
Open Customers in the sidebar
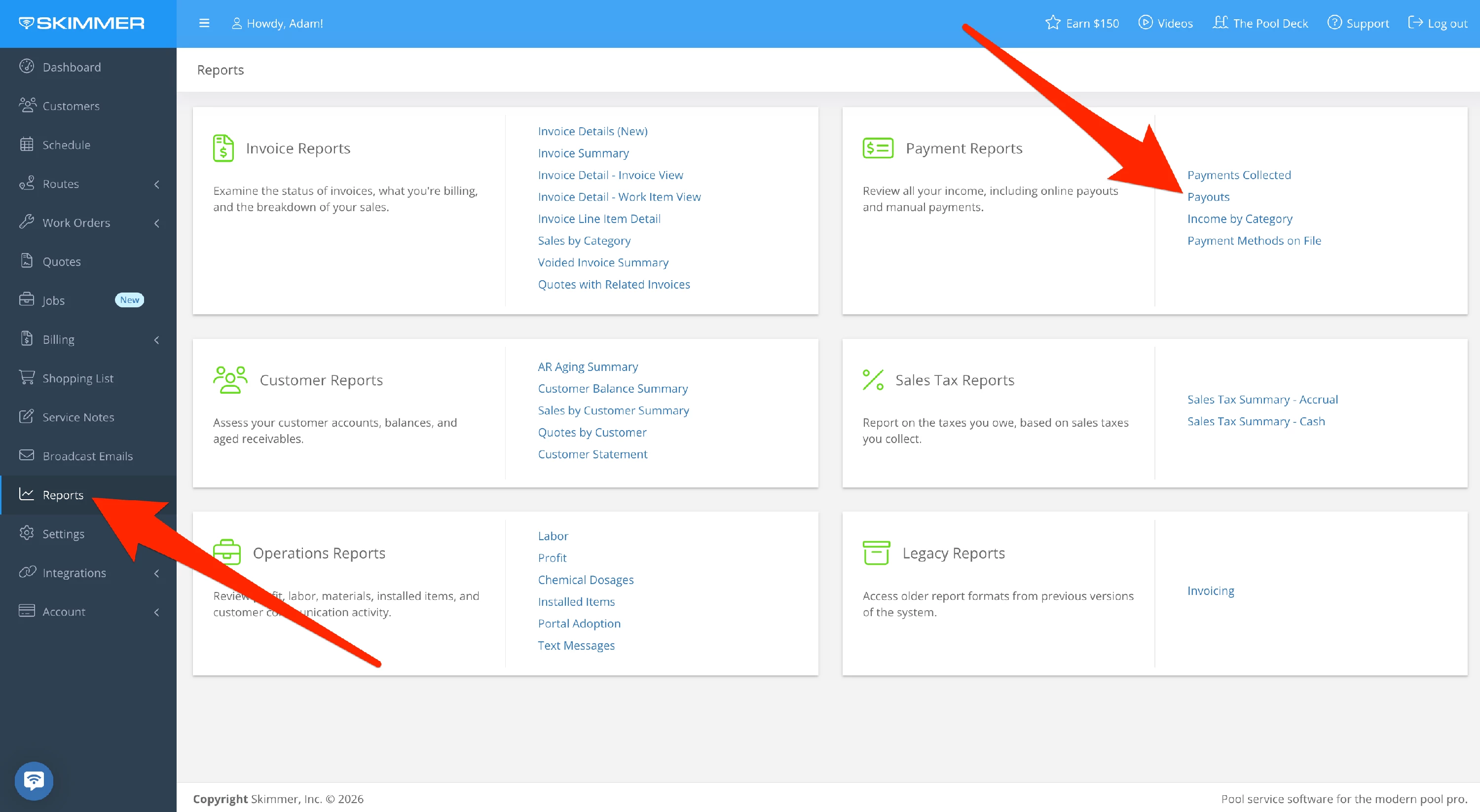coord(71,106)
